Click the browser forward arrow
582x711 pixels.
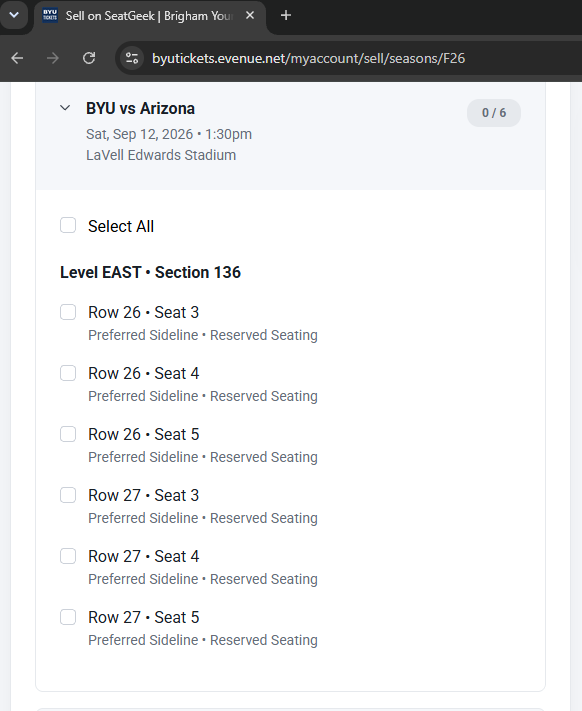click(53, 58)
